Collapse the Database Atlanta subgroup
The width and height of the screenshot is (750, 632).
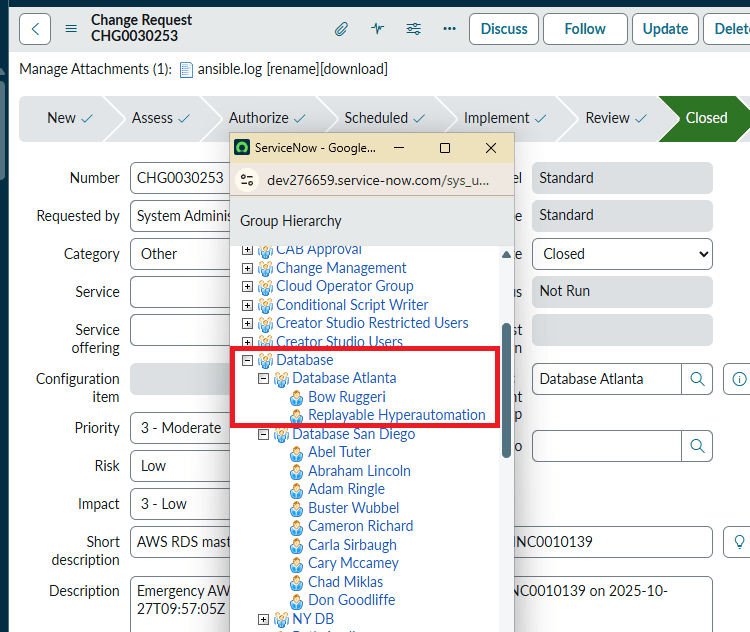[263, 379]
